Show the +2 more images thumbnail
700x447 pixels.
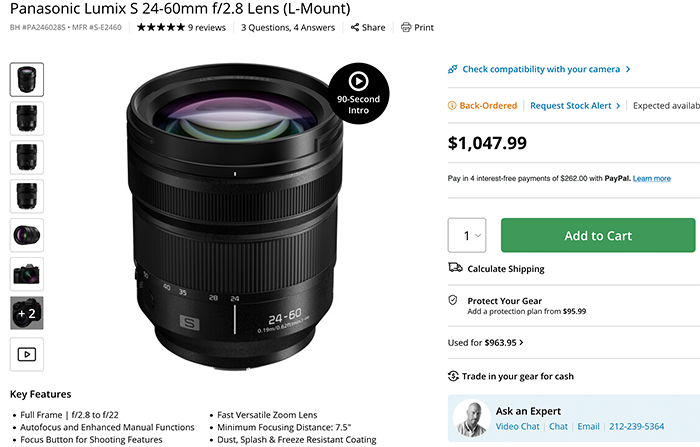(x=27, y=313)
